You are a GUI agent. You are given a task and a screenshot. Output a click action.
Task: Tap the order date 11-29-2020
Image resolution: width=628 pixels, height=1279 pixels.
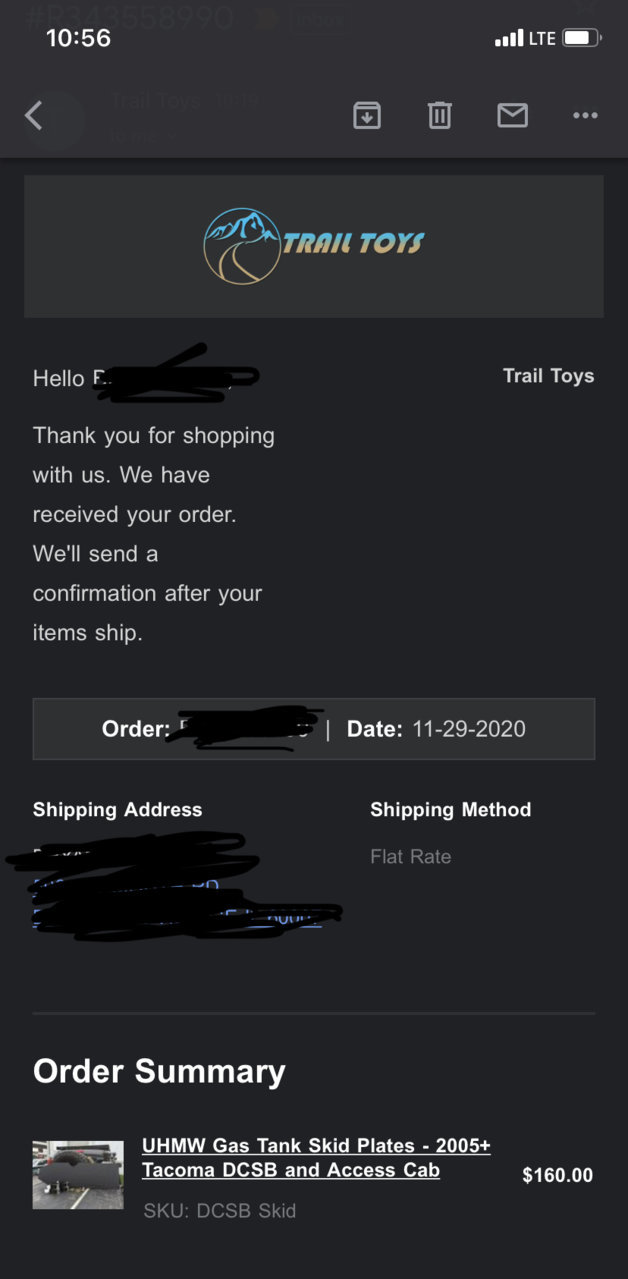click(469, 729)
